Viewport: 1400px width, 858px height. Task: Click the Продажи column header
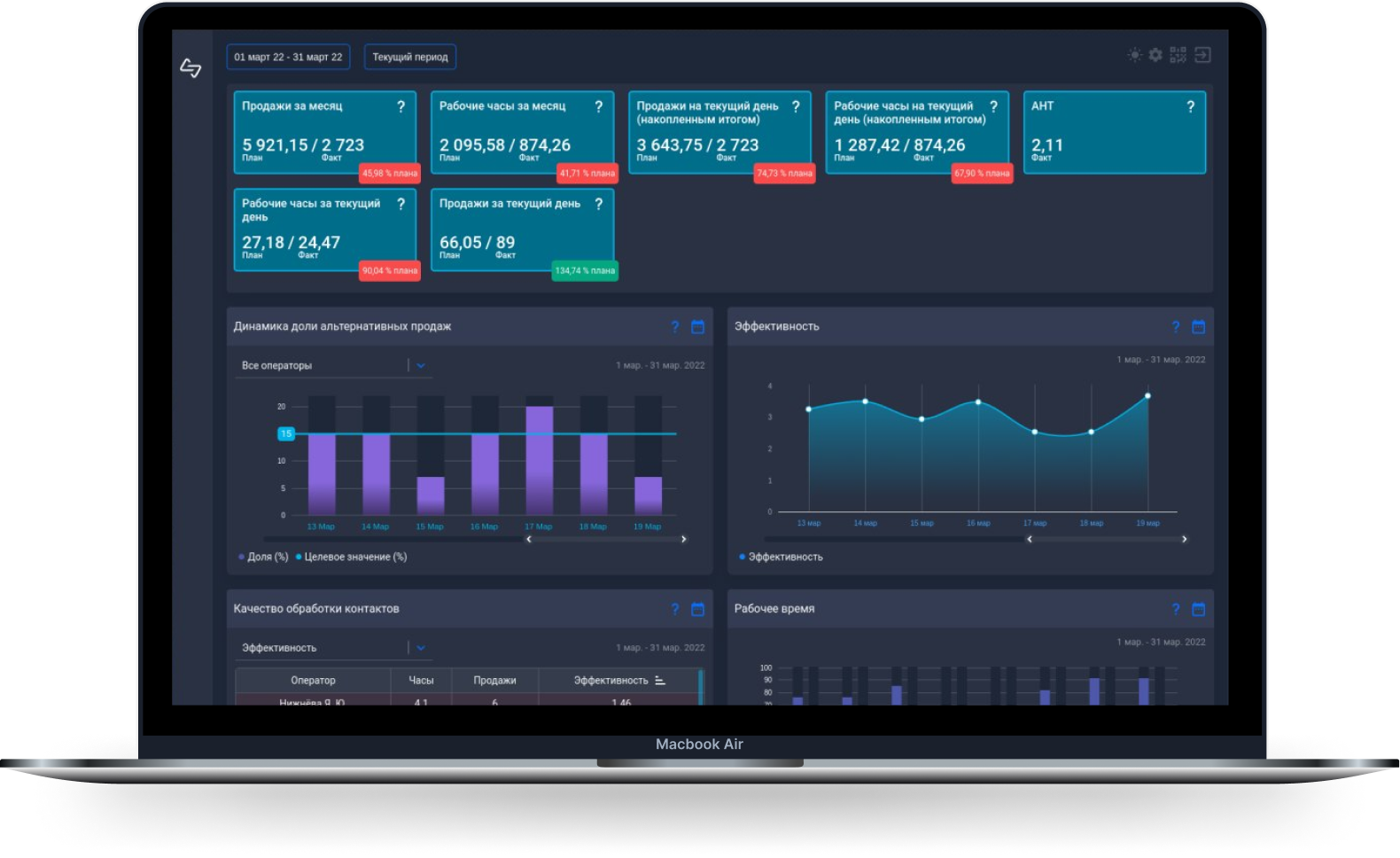pyautogui.click(x=494, y=680)
